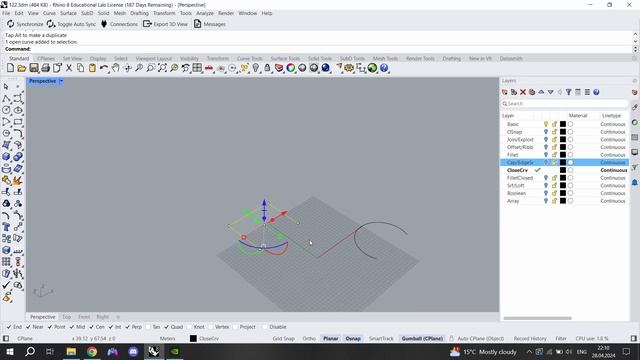Toggle the Mid osnap checkbox
Viewport: 640px width, 360px height.
(72, 327)
